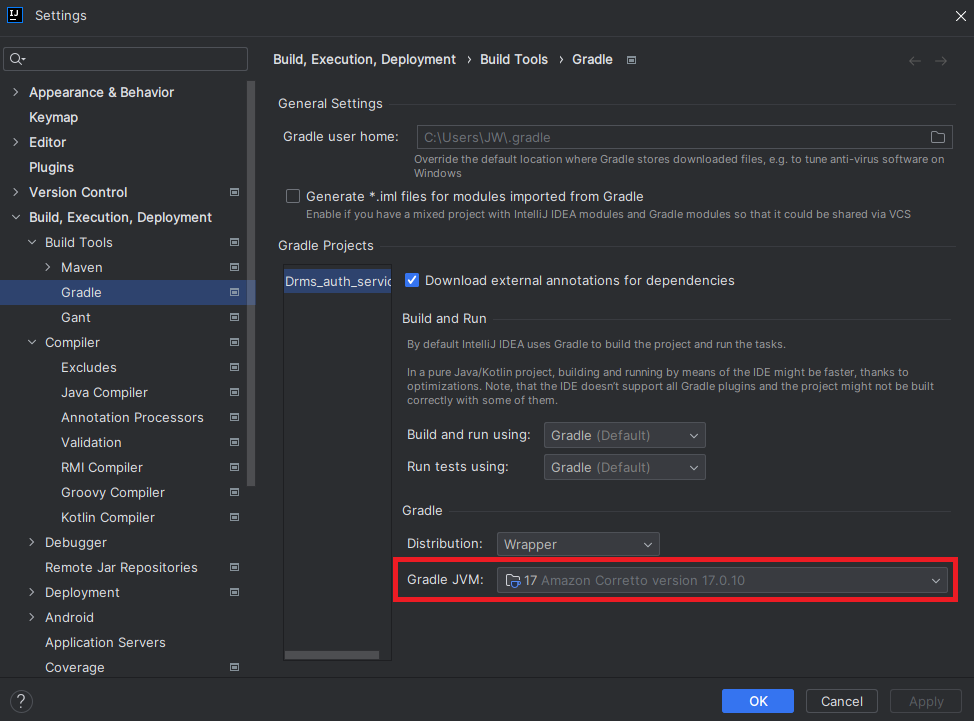Expand the Editor settings node
Viewport: 974px width, 721px height.
(x=16, y=142)
